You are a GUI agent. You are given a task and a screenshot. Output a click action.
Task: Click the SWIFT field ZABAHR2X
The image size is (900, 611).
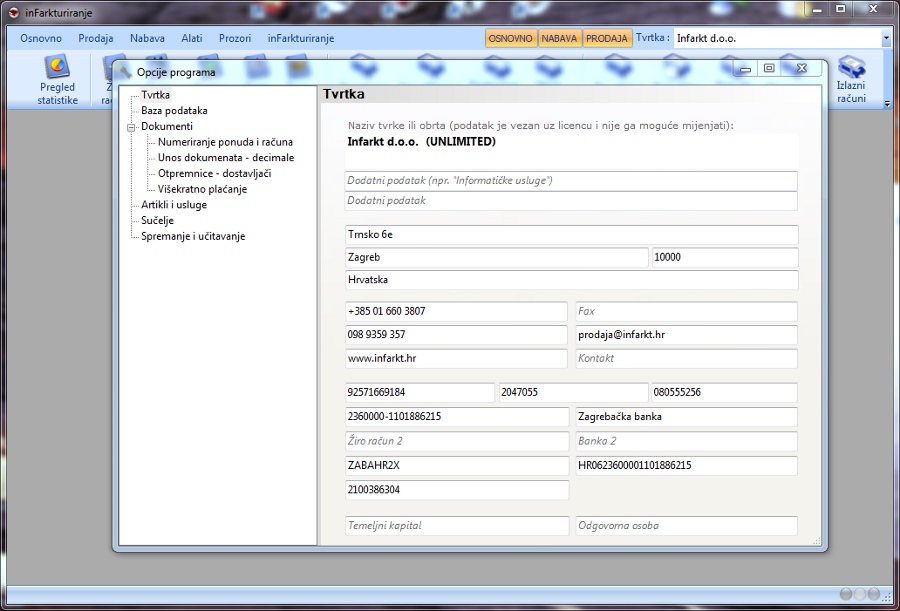pos(456,466)
